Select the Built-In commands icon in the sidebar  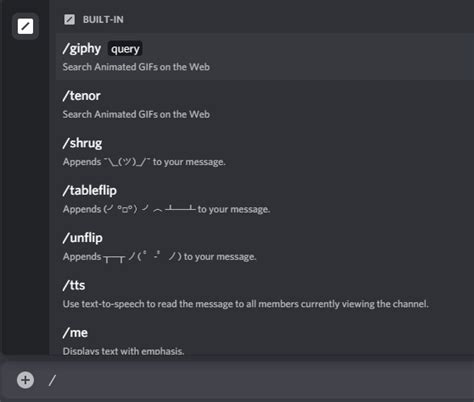[x=25, y=26]
